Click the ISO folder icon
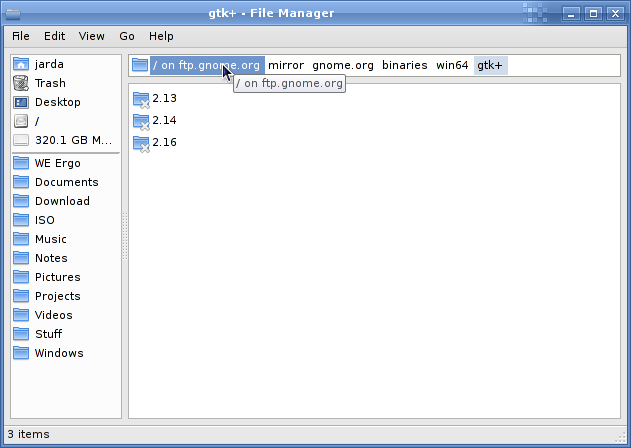 coord(21,220)
